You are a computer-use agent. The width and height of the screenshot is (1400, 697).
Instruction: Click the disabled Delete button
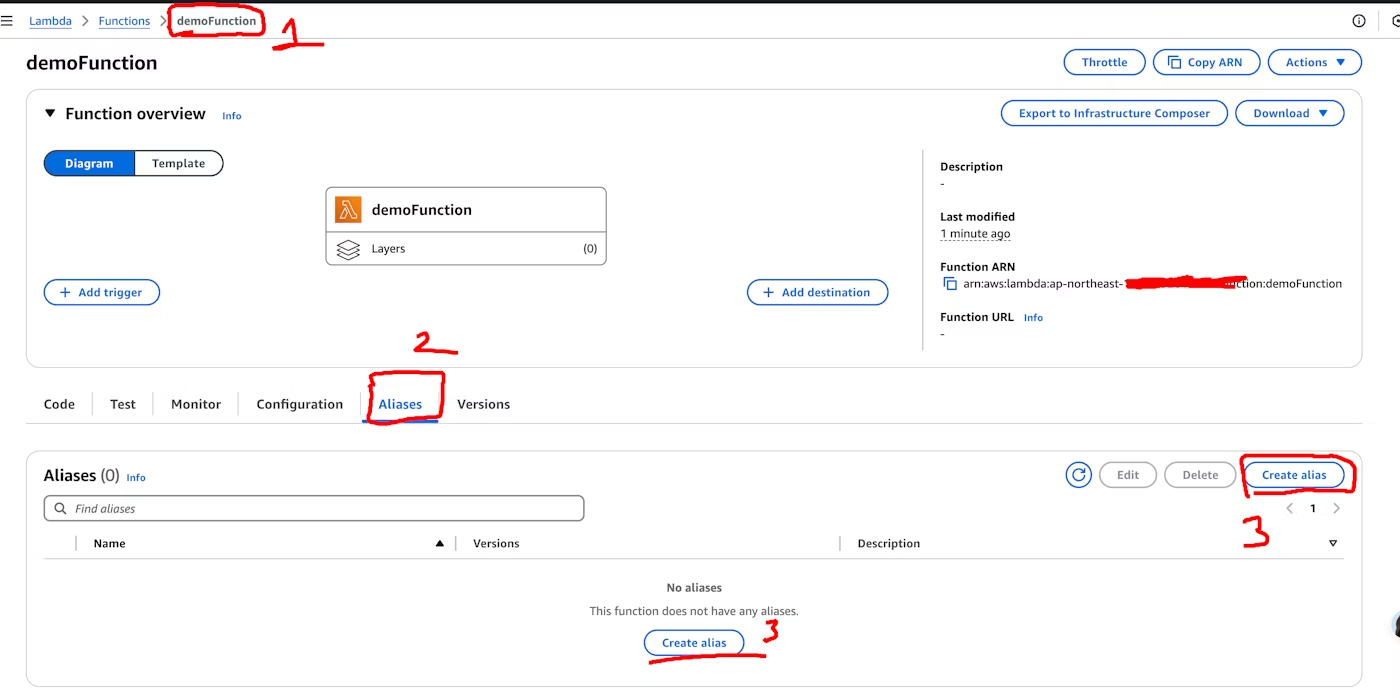(1200, 475)
